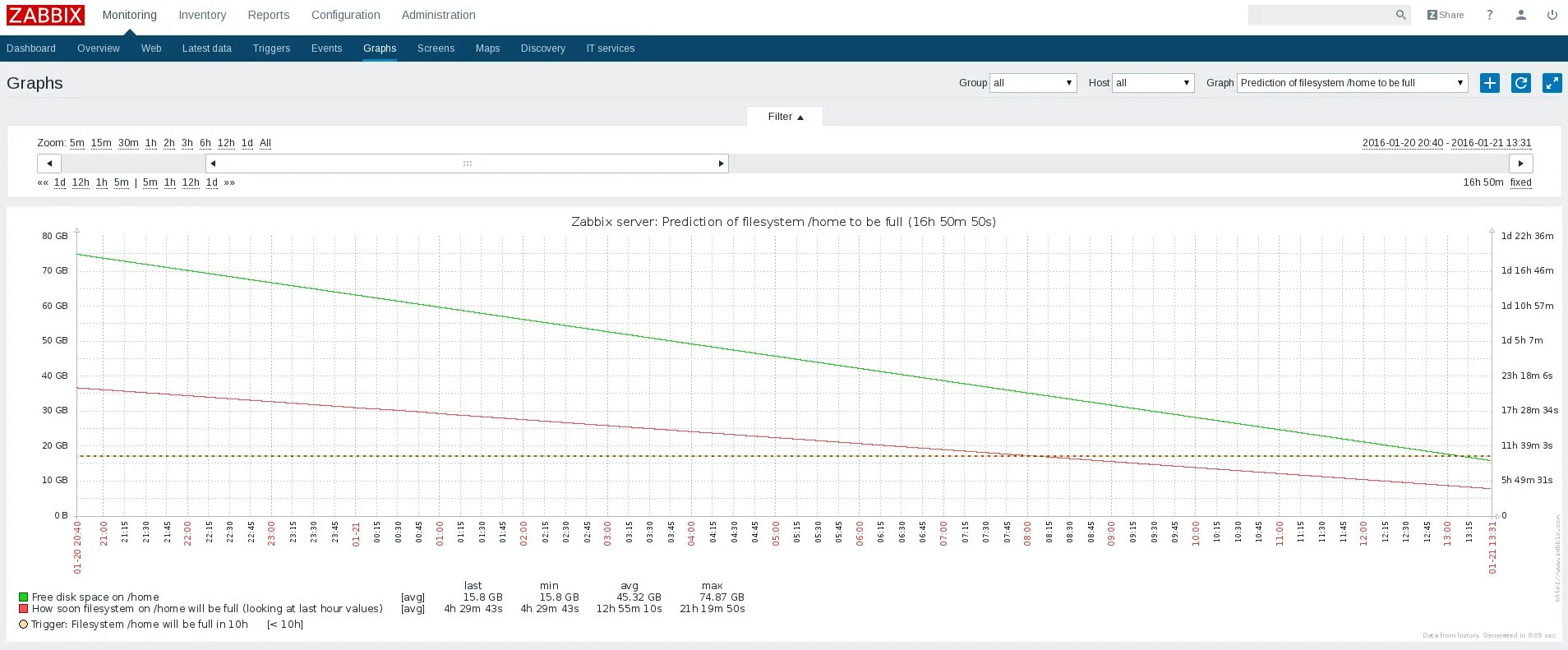Click the far-left timeline scroll arrow
This screenshot has width=1568, height=650.
(x=49, y=164)
